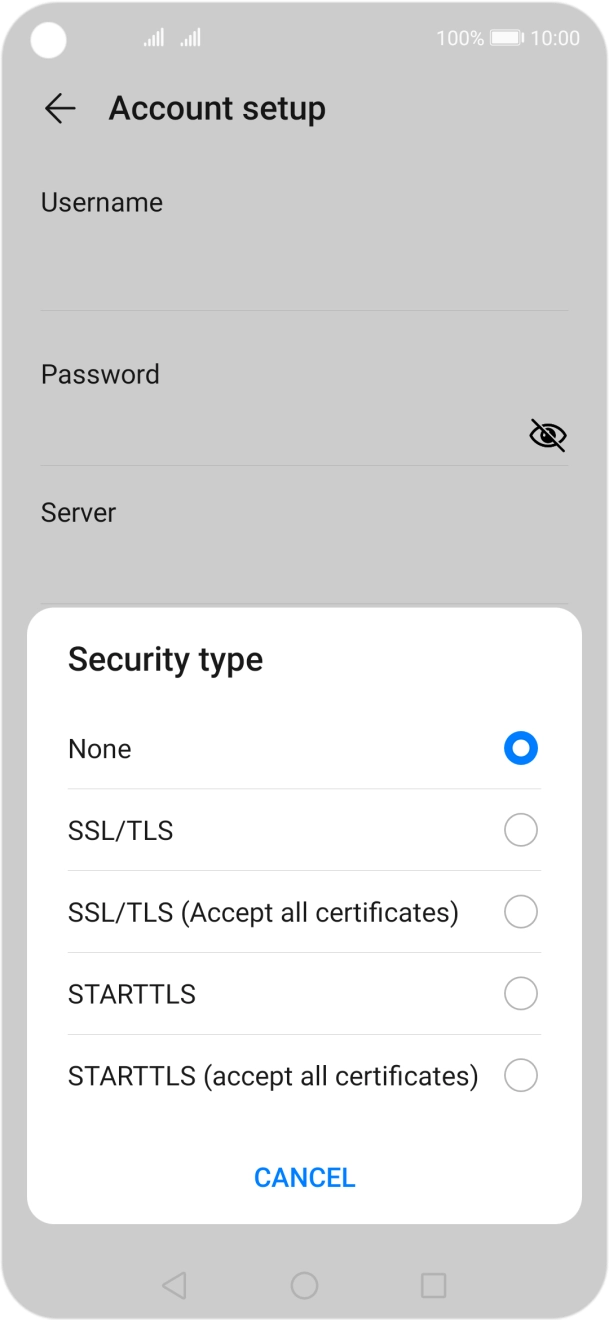This screenshot has height=1320, width=609.
Task: Tap the clock showing 10:00
Action: tap(555, 38)
